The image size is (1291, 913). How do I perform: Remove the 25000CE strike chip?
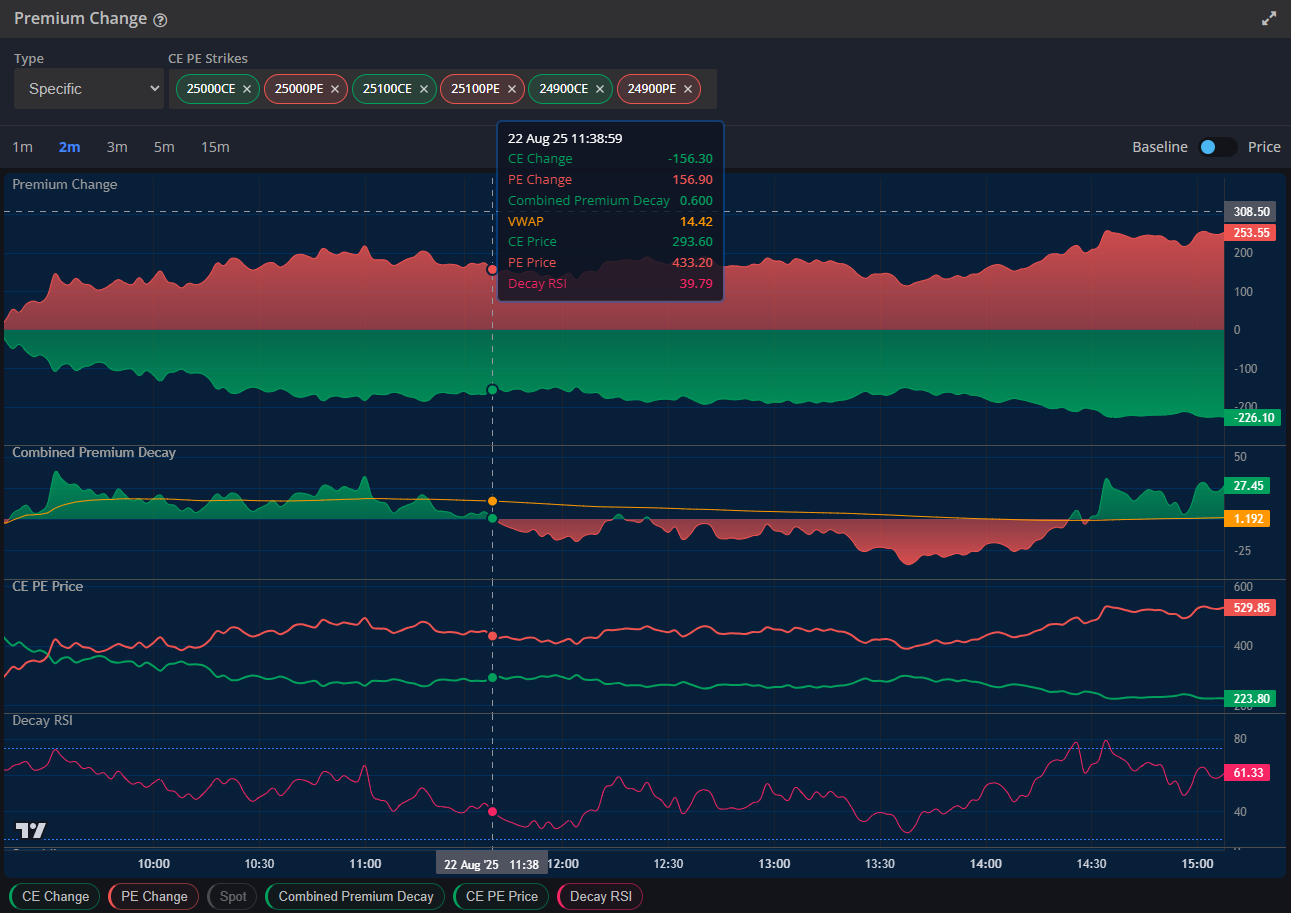(247, 89)
